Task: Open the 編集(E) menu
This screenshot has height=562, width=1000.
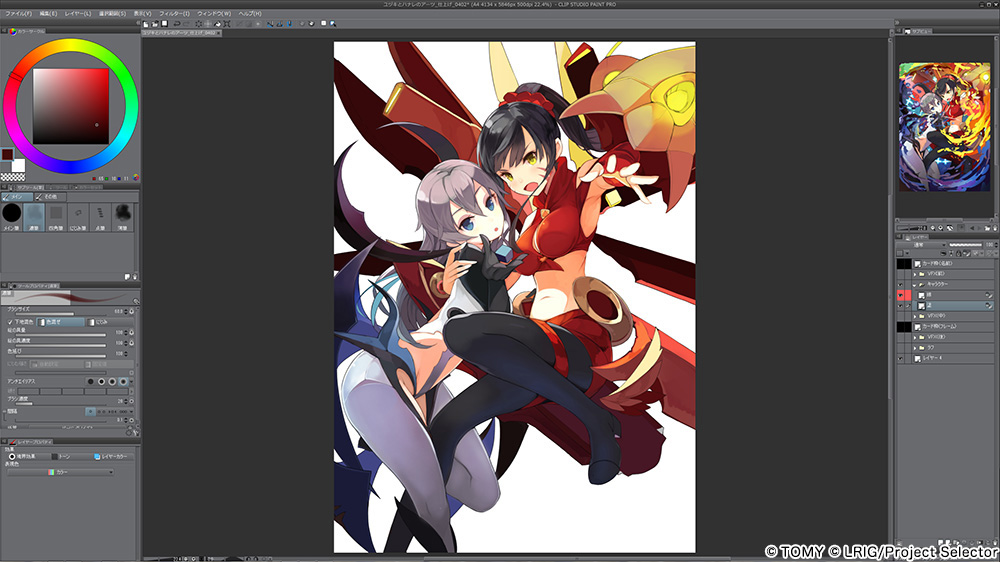Action: tap(48, 13)
